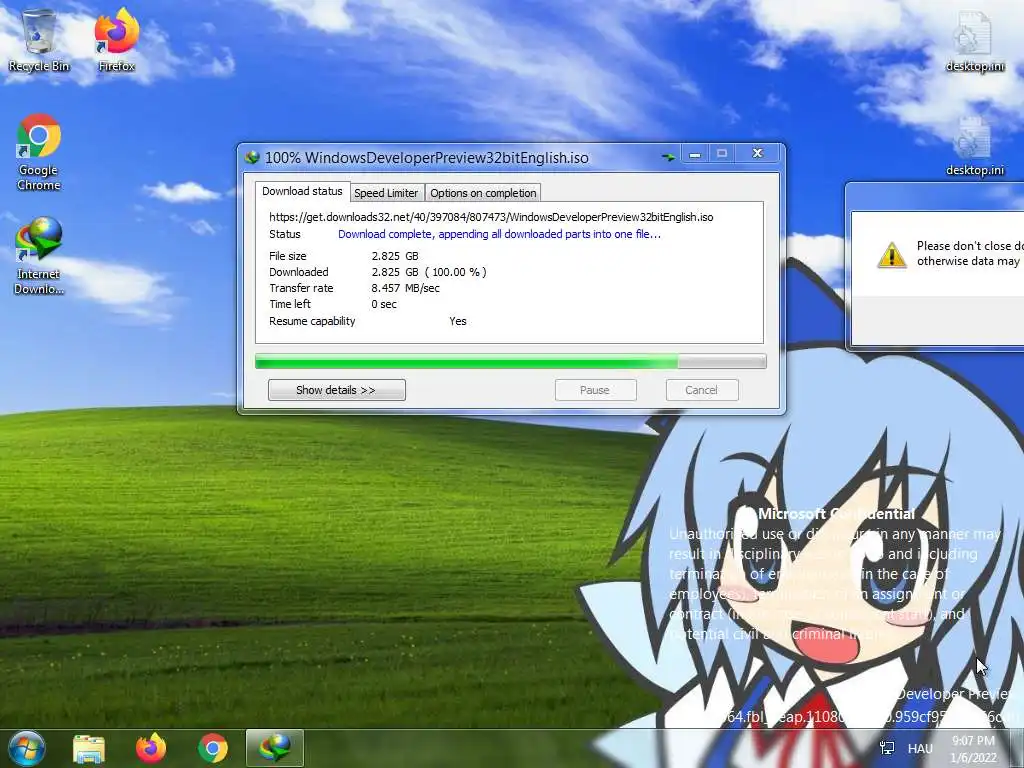
Task: Open the Firefox desktop shortcut
Action: [117, 40]
